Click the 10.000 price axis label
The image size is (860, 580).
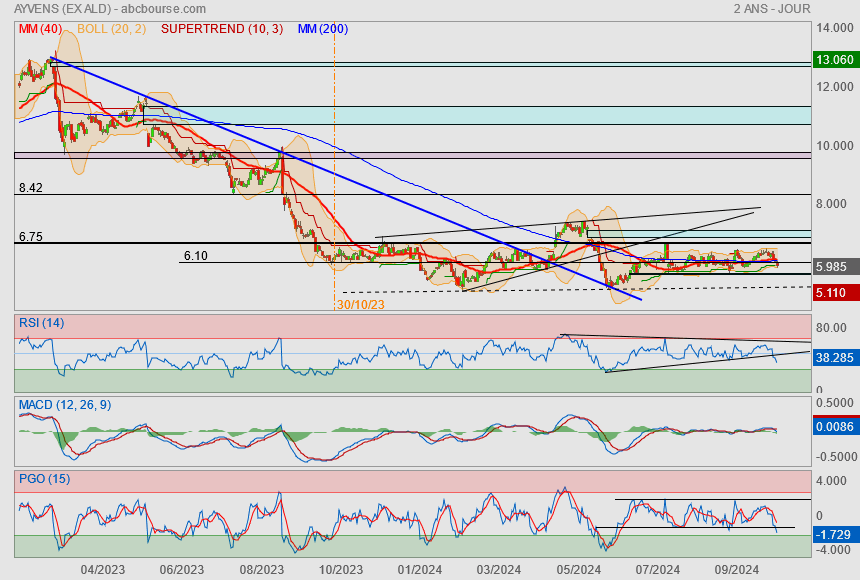pos(834,146)
